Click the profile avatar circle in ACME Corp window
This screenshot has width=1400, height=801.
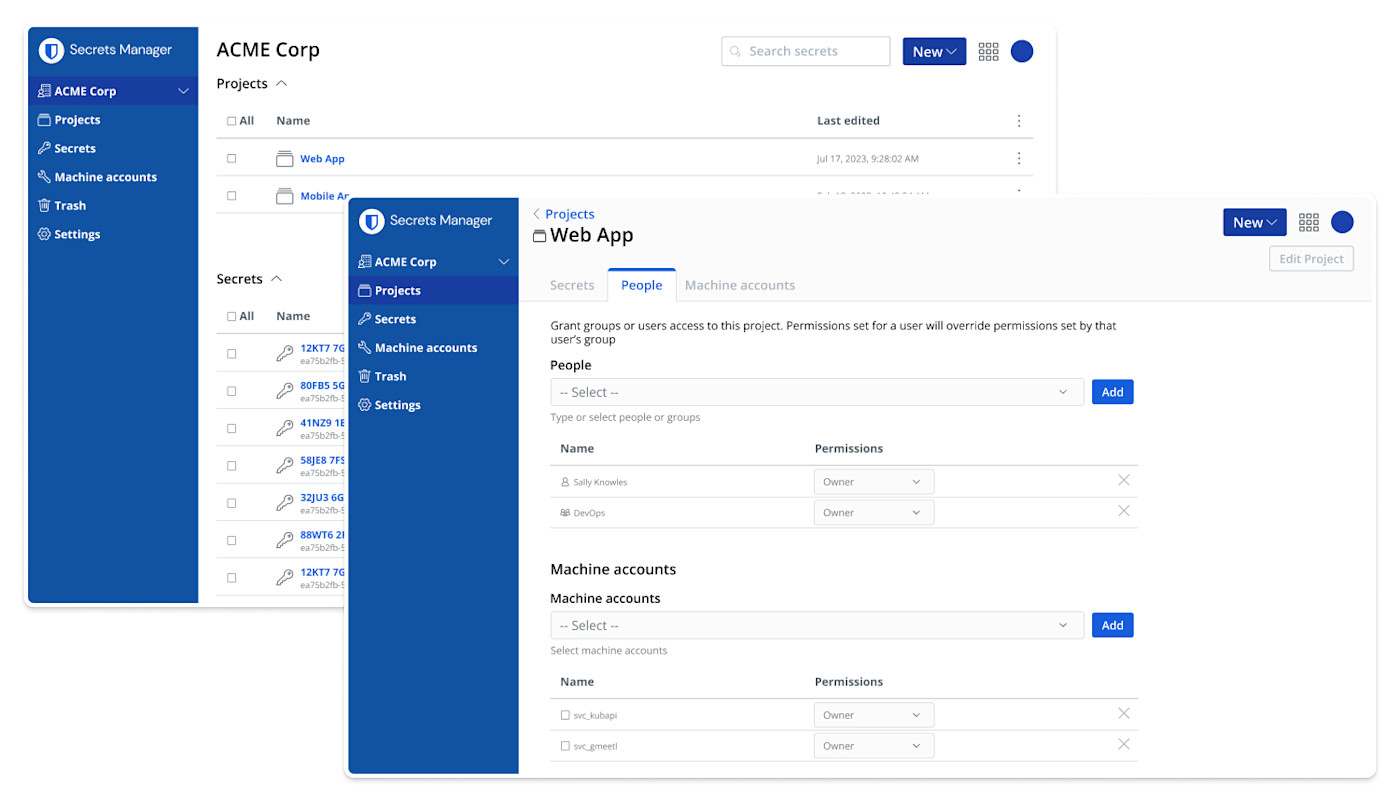pos(1021,52)
